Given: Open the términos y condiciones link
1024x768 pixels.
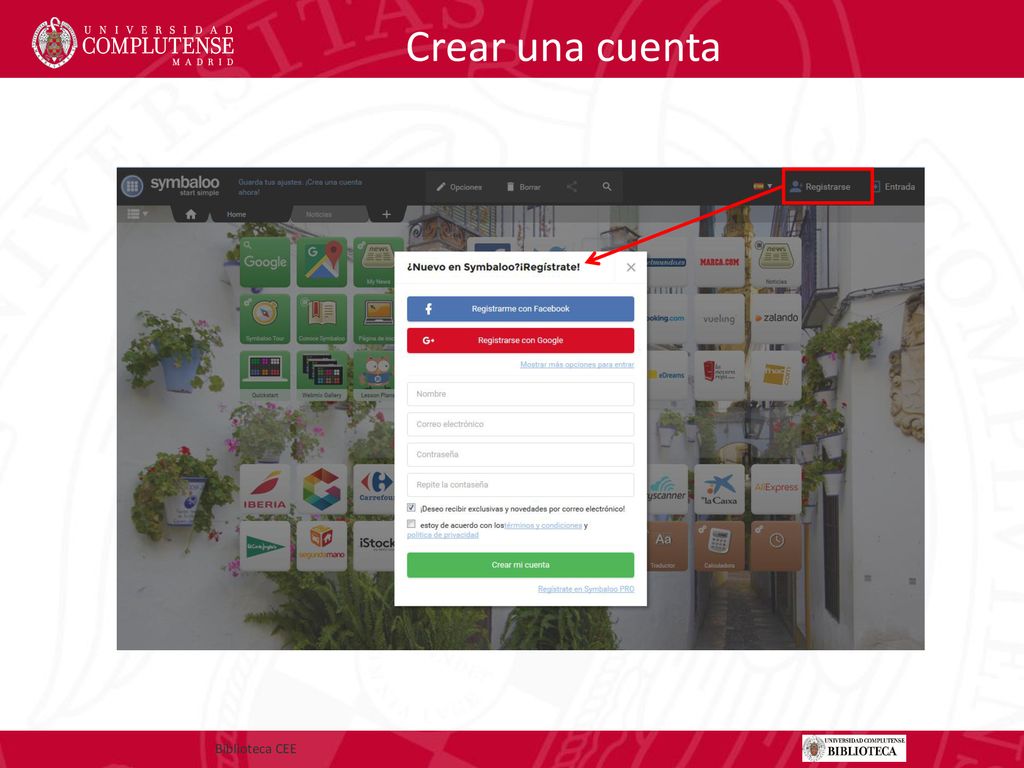Looking at the screenshot, I should tap(543, 525).
